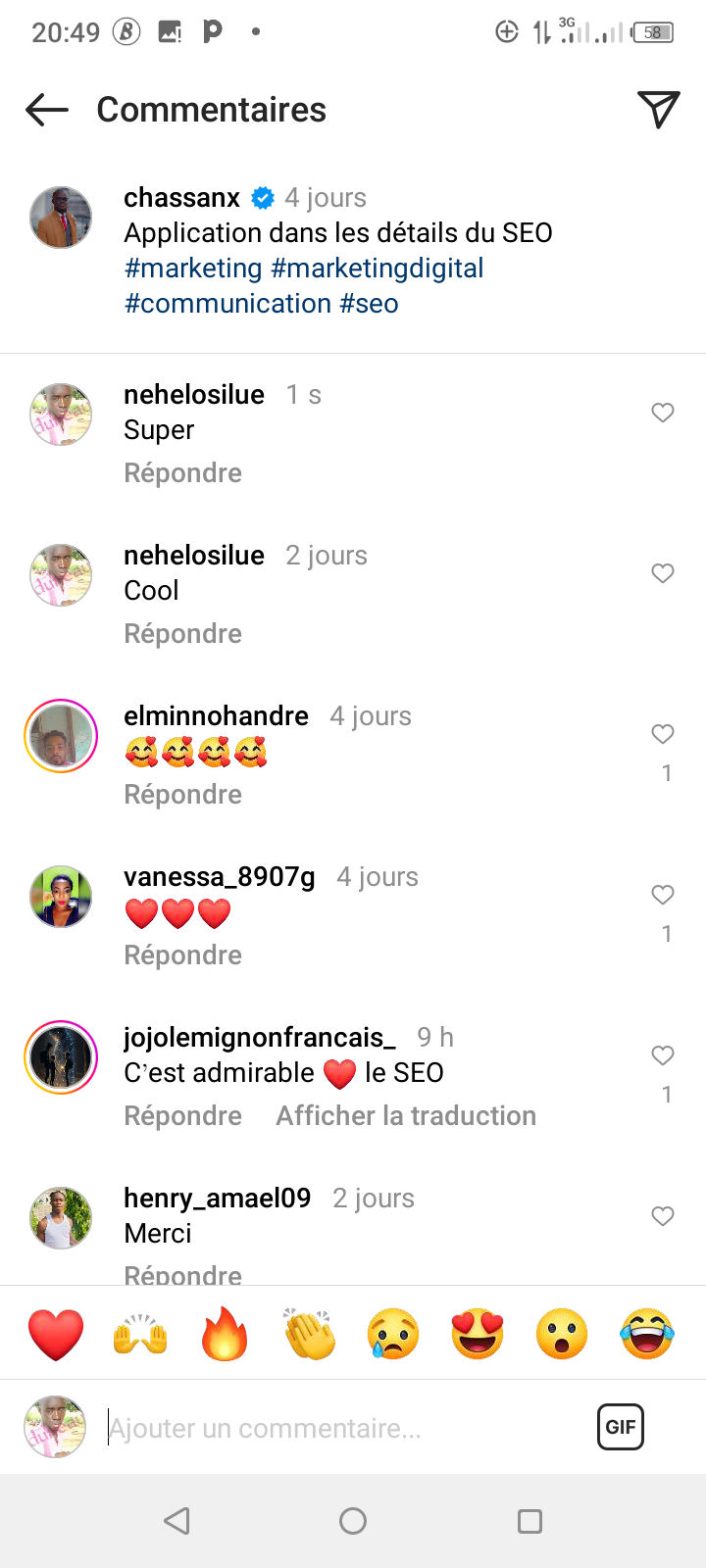Insert the red heart emoji reaction
706x1568 pixels.
coord(56,1334)
